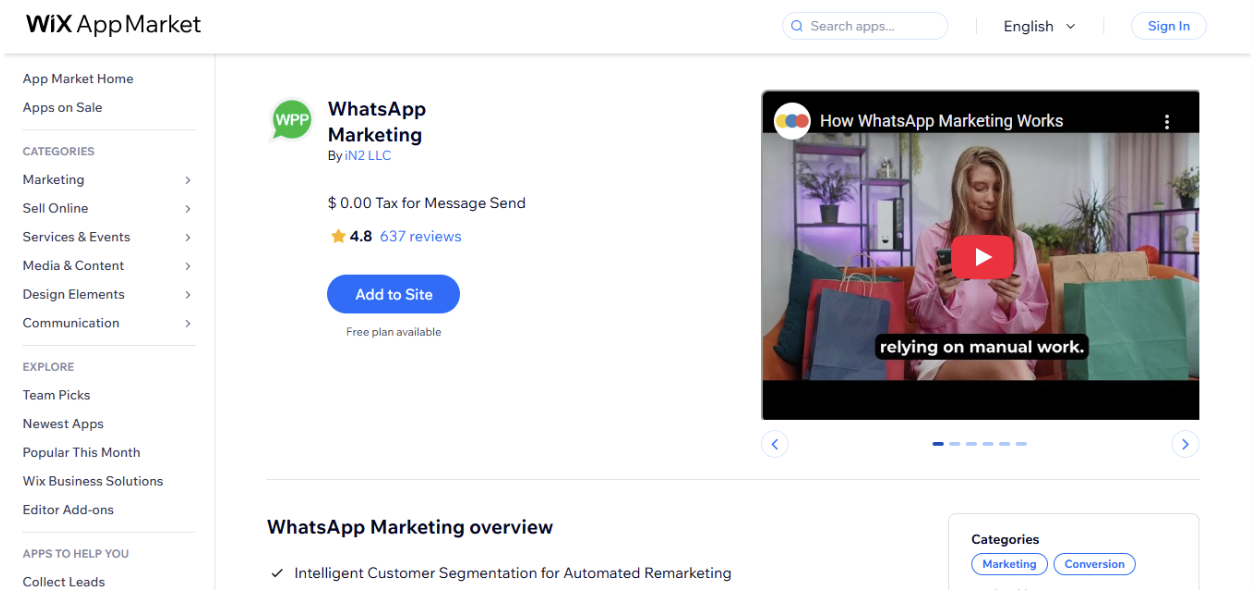Open the Apps on Sale page

pos(62,107)
